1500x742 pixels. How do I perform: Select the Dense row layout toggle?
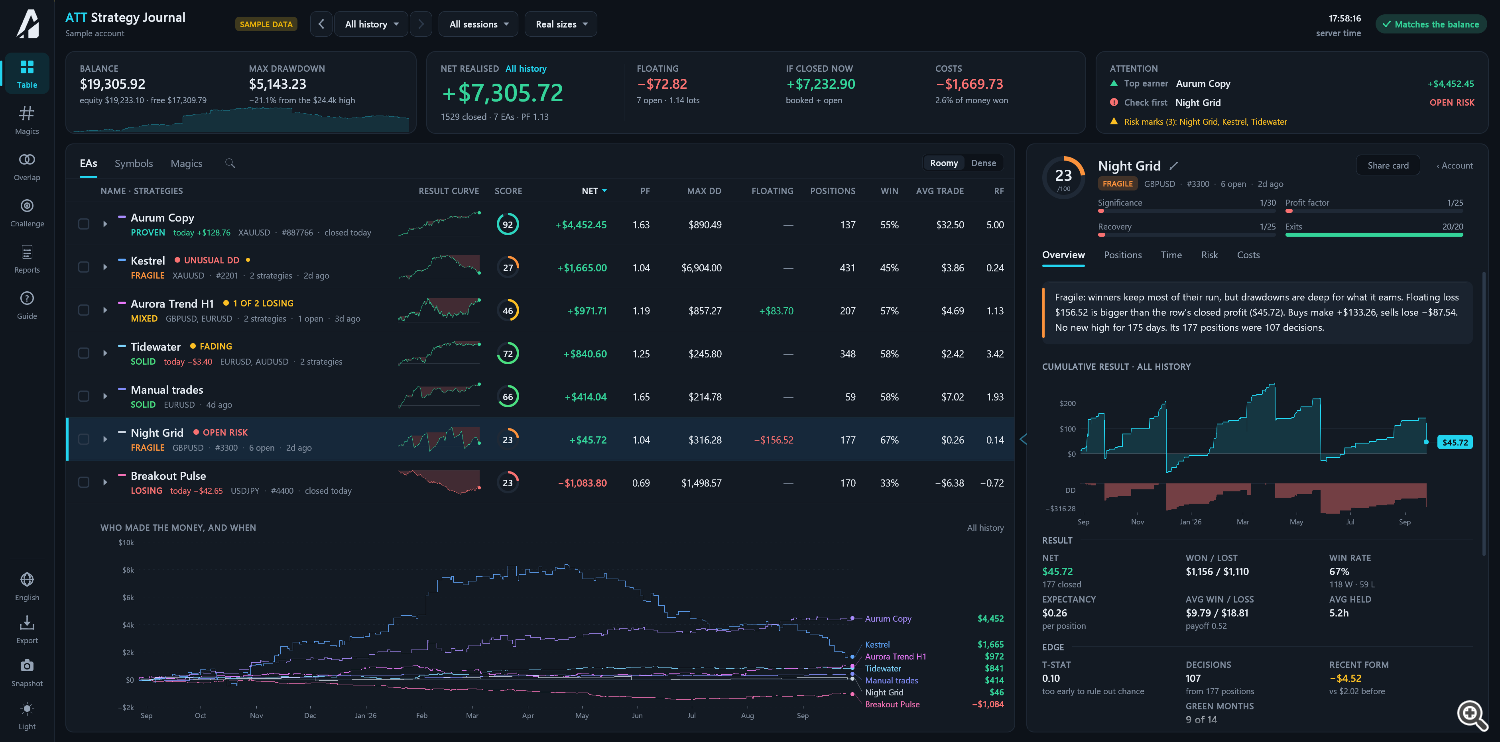click(x=983, y=163)
